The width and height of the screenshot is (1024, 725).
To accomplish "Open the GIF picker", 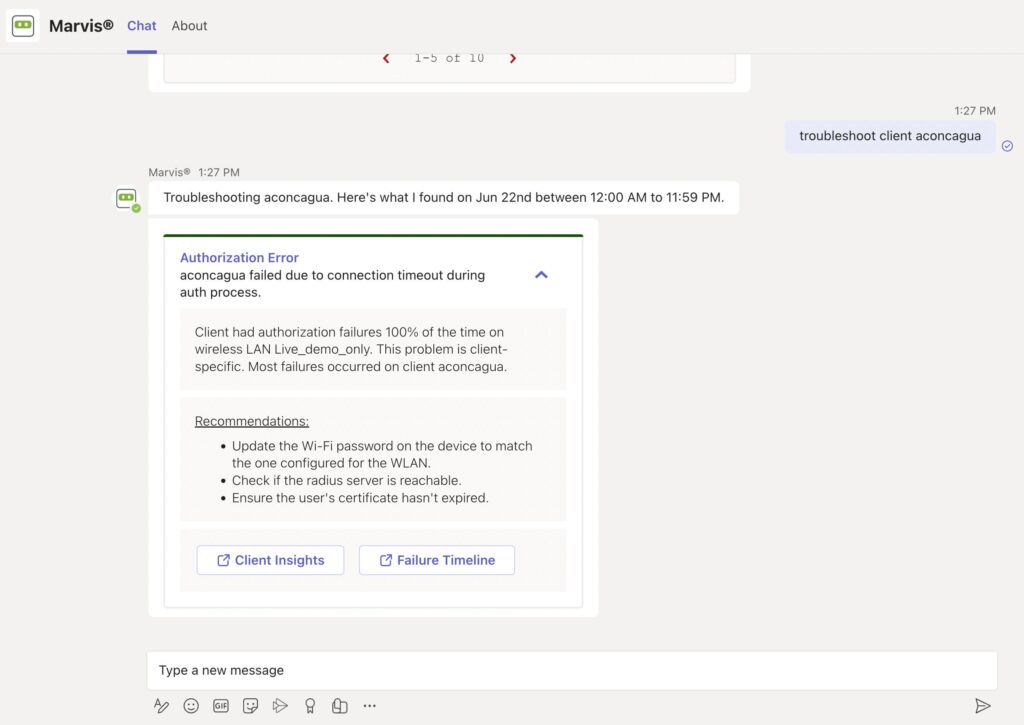I will tap(221, 706).
